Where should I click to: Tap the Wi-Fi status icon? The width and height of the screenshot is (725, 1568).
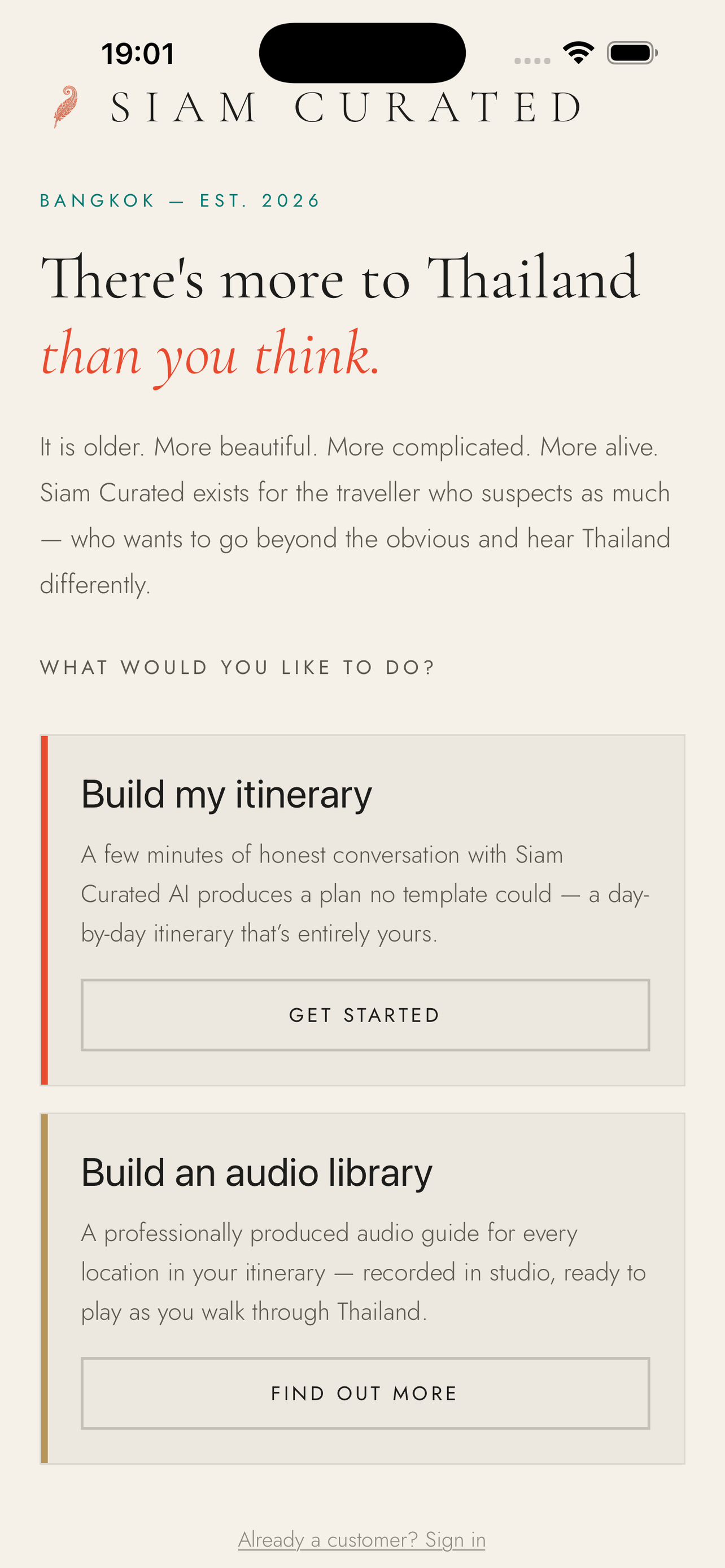[578, 53]
